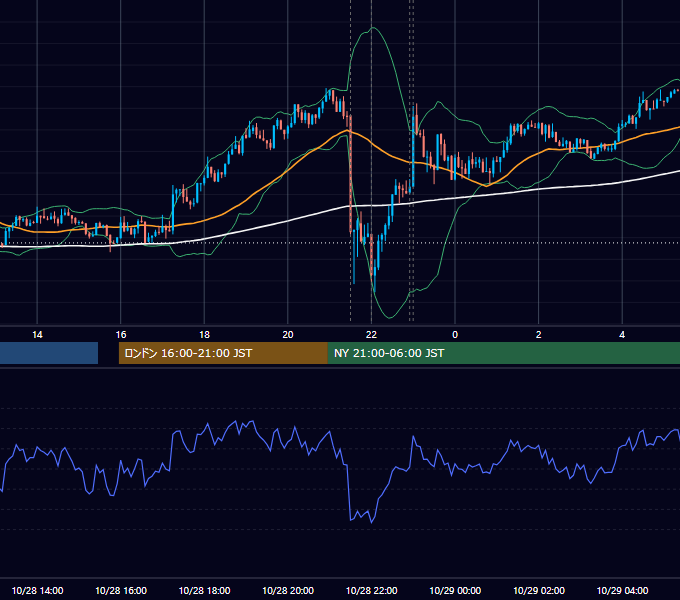
Task: Select the 2 hour axis label
Action: tap(539, 335)
